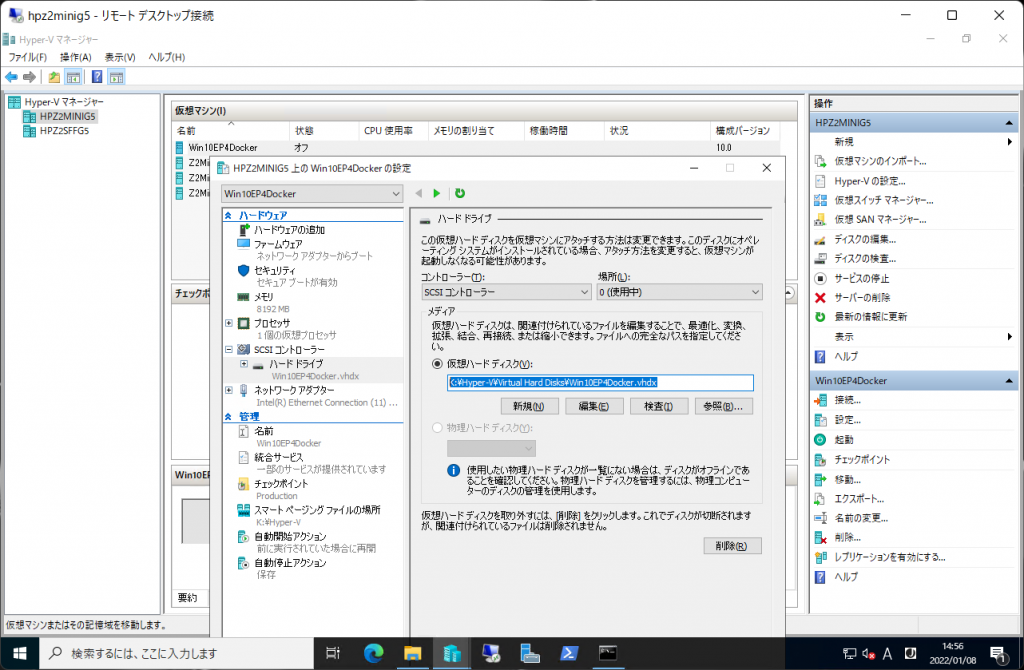Select 仮想ハード ディスク radio button

(x=438, y=364)
